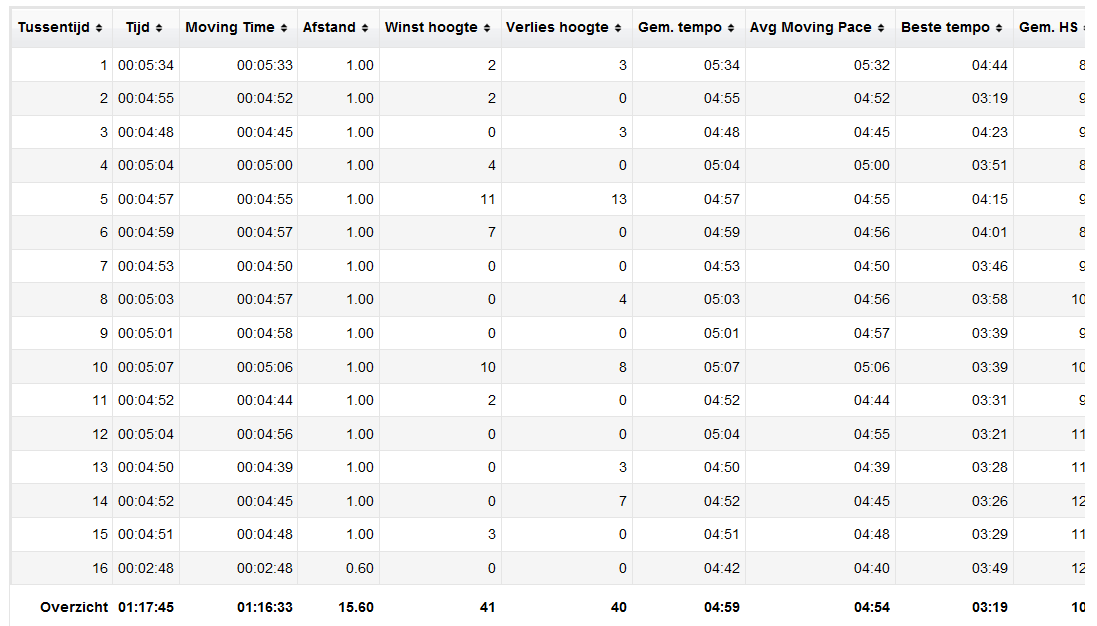
Task: Sort using Avg Moving Pace arrows
Action: [x=880, y=28]
